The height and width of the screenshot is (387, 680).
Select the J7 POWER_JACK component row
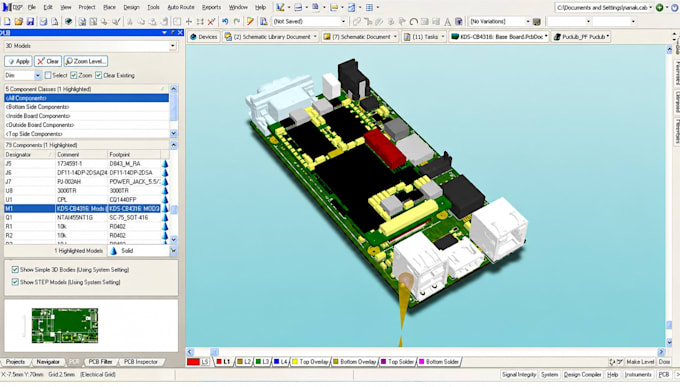[82, 182]
